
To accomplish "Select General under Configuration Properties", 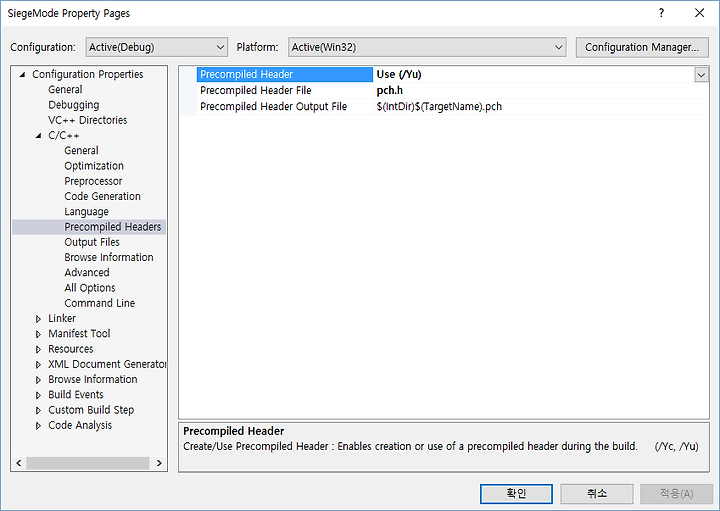I will pos(65,90).
